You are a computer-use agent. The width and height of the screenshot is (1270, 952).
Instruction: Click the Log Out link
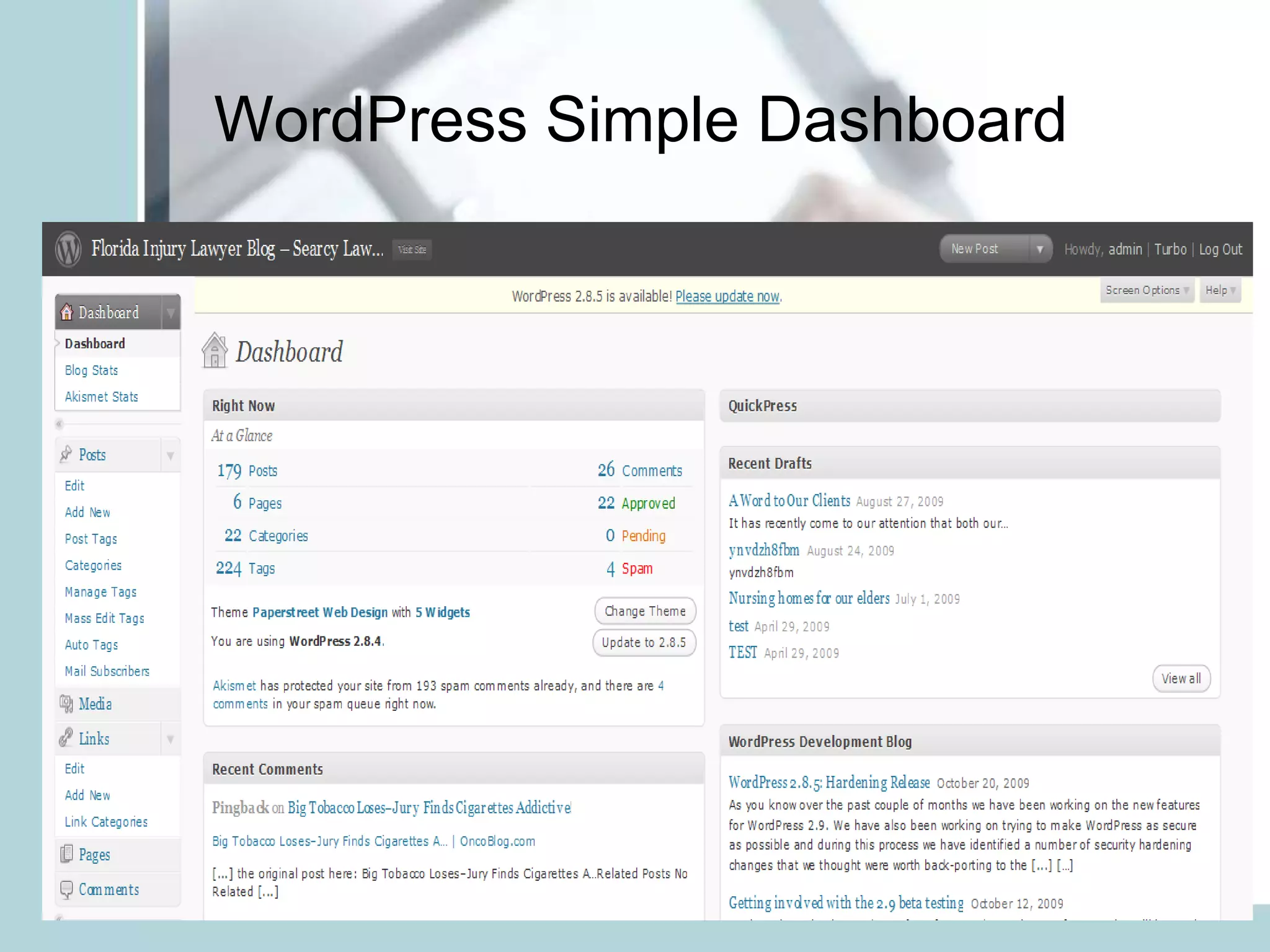pos(1220,249)
